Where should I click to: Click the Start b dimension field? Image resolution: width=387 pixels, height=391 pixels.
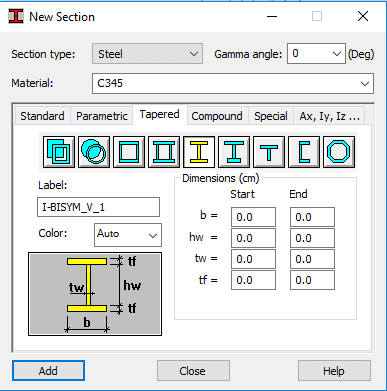click(253, 217)
